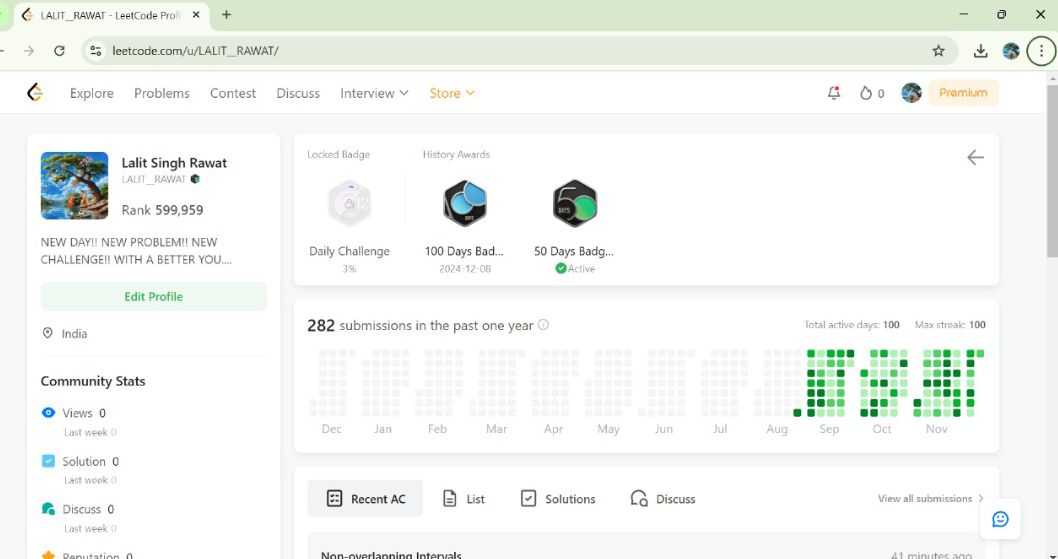
Task: Click the LeetCode logo in the navbar
Action: [35, 92]
